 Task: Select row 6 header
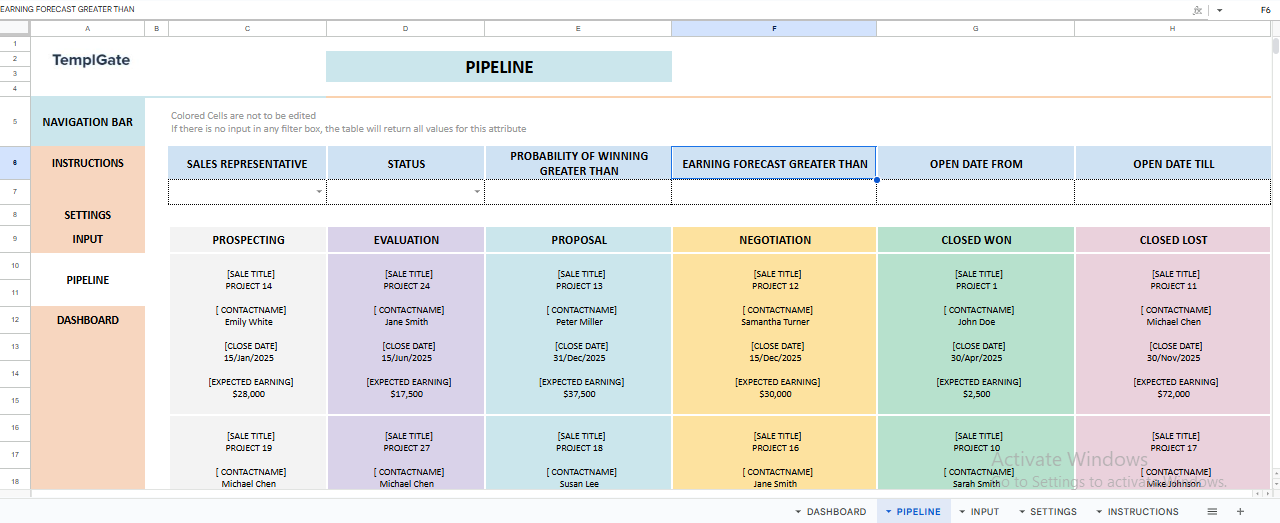[x=15, y=163]
